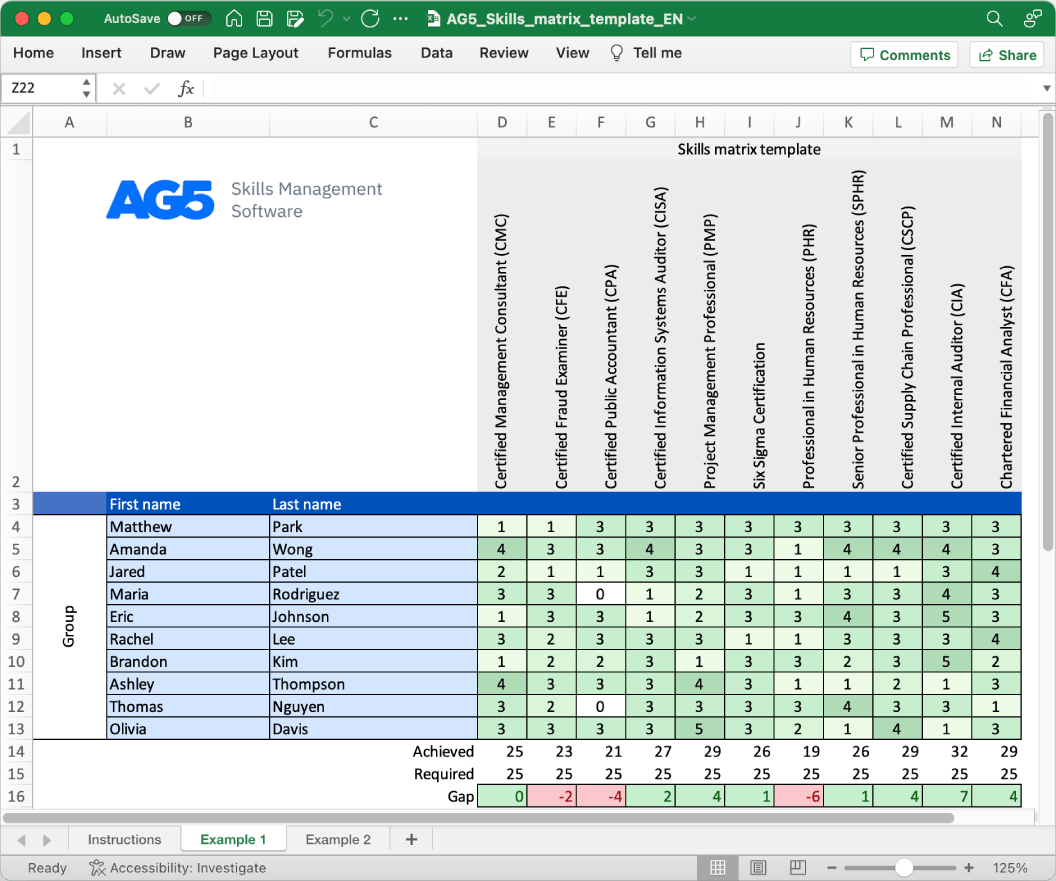Screen dimensions: 1056x881
Task: Open the search magnifier icon
Action: point(994,19)
